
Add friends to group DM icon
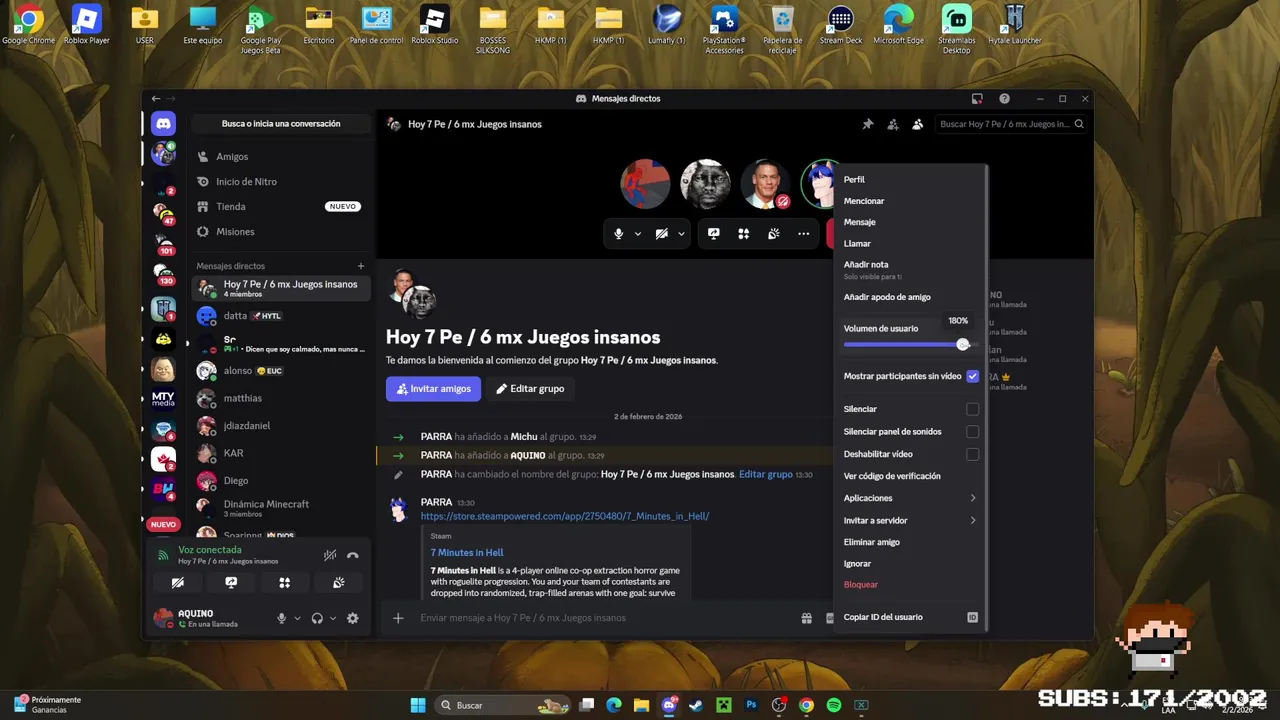(x=893, y=124)
